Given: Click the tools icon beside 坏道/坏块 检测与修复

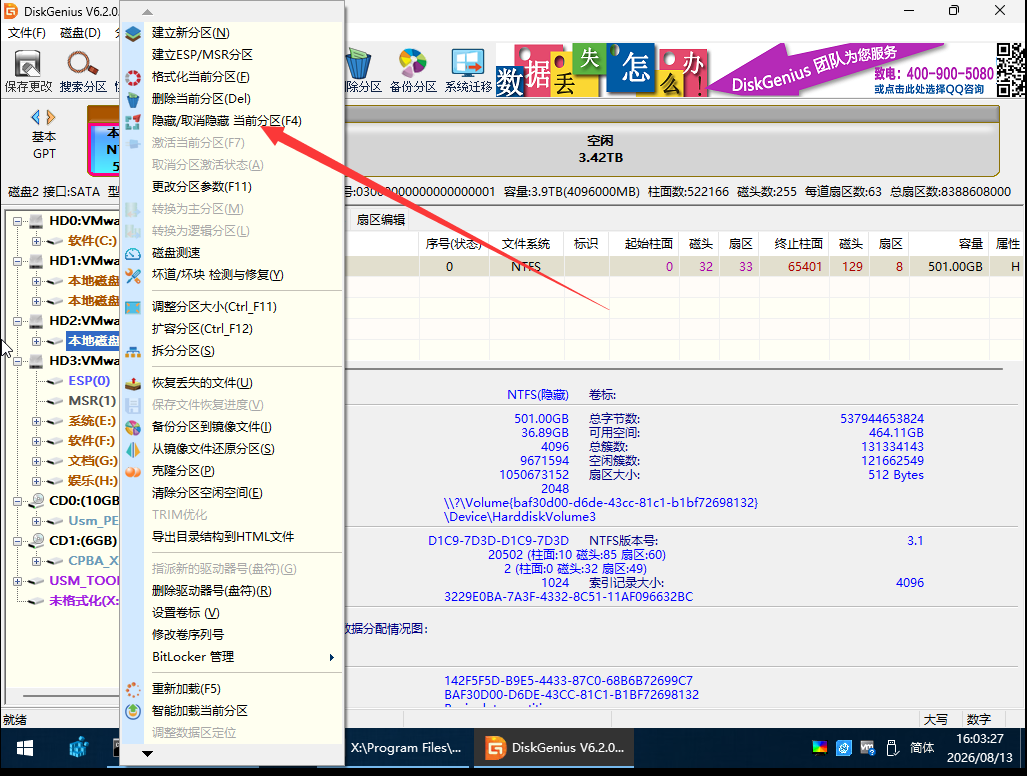Looking at the screenshot, I should pyautogui.click(x=133, y=275).
